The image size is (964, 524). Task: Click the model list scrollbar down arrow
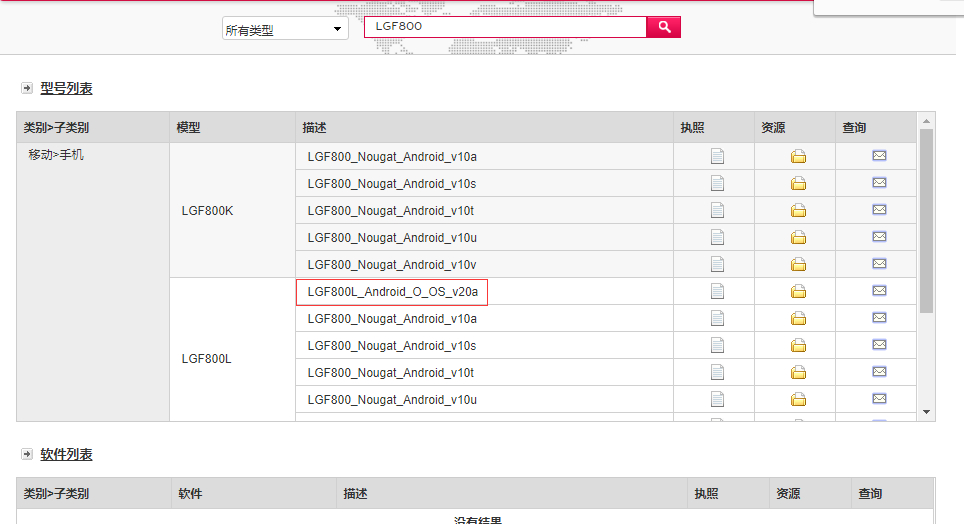926,412
